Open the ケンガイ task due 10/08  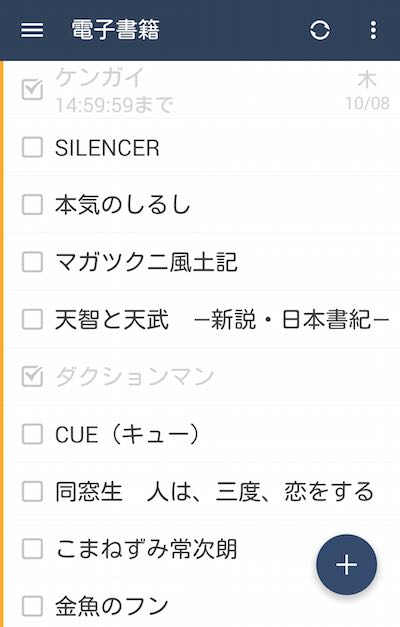[202, 89]
